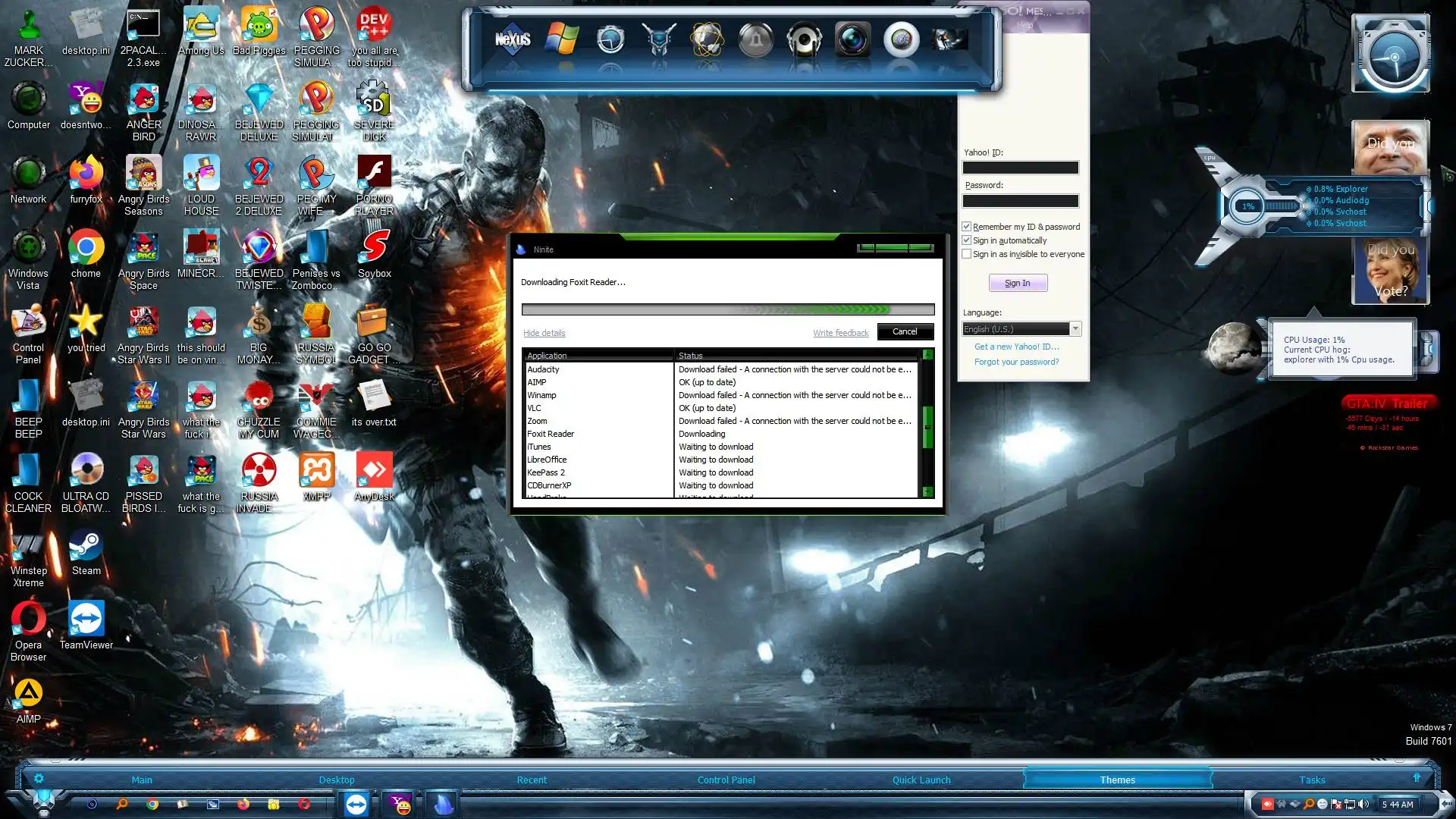Image resolution: width=1456 pixels, height=819 pixels.
Task: Open the Control Panel tab on bottom bar
Action: click(x=726, y=780)
